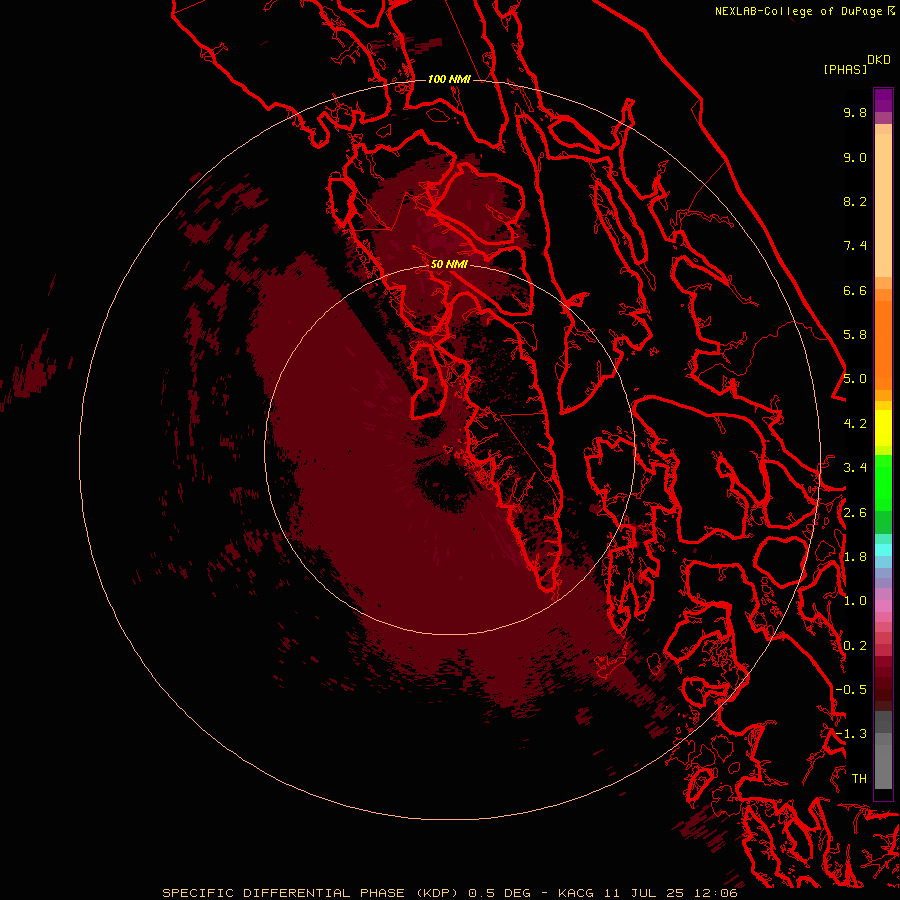Screen dimensions: 900x900
Task: Click the 4.2 legend value
Action: [855, 424]
